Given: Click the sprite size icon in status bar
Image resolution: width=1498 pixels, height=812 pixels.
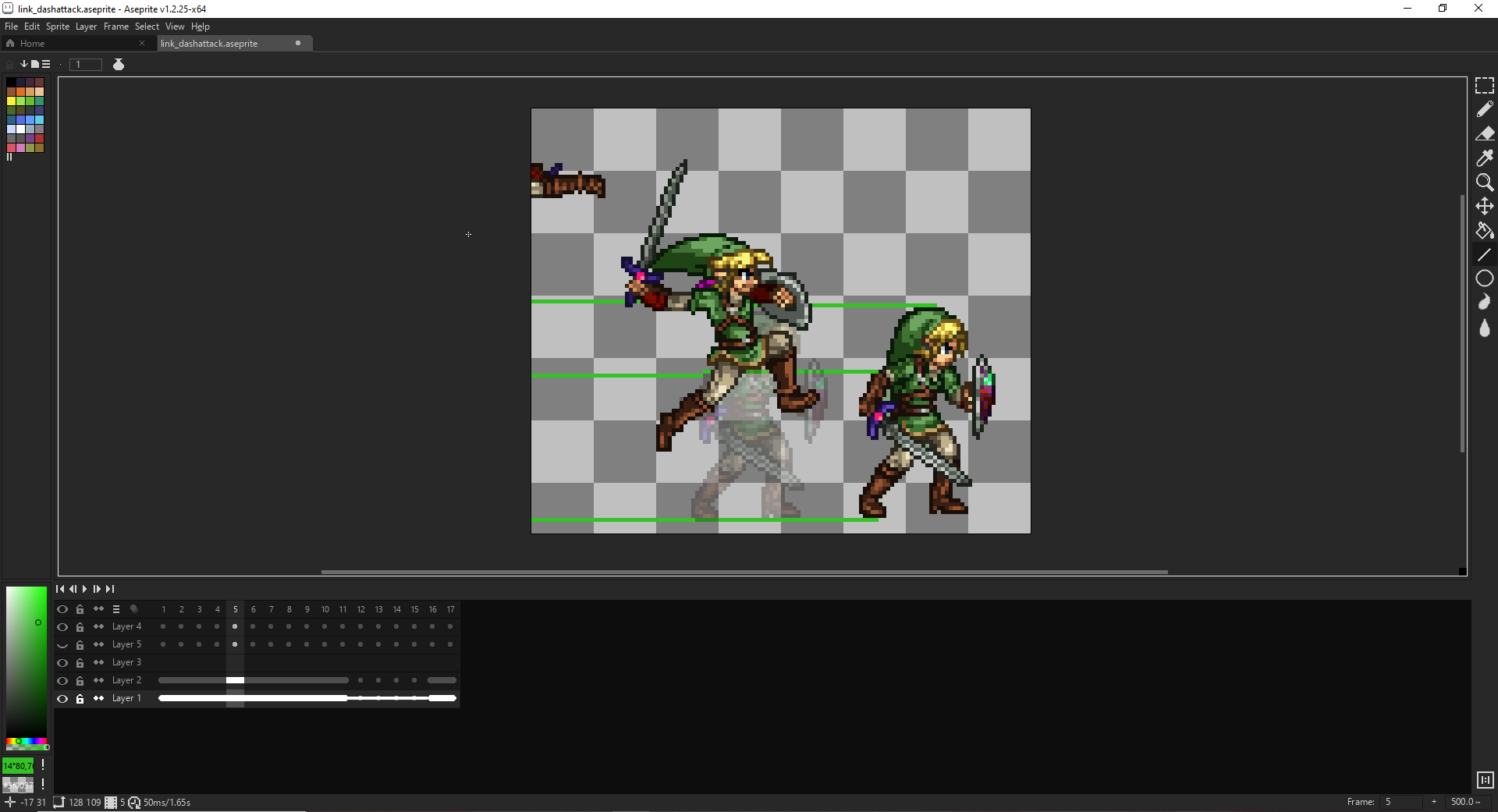Looking at the screenshot, I should coord(59,802).
